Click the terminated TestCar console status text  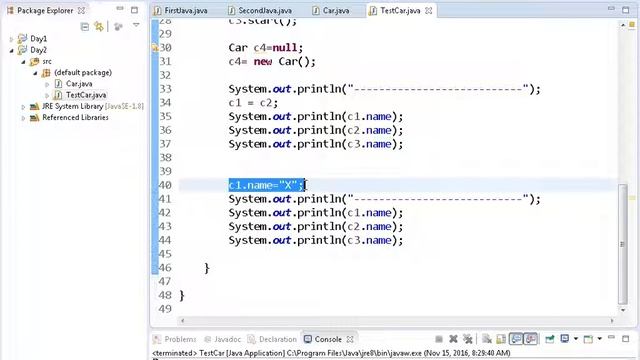point(331,353)
